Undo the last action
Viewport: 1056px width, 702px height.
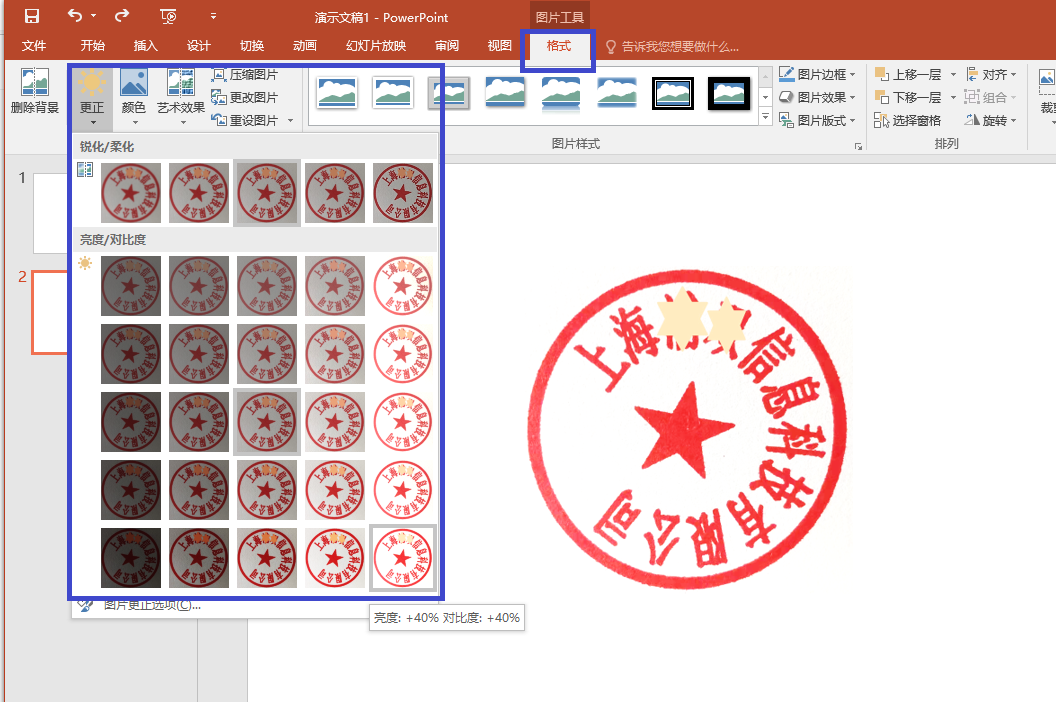(x=75, y=15)
